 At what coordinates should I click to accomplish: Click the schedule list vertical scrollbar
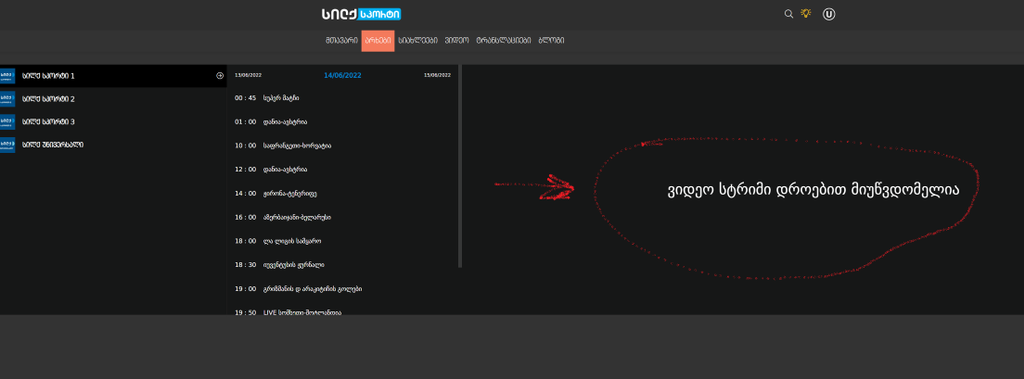(x=460, y=166)
